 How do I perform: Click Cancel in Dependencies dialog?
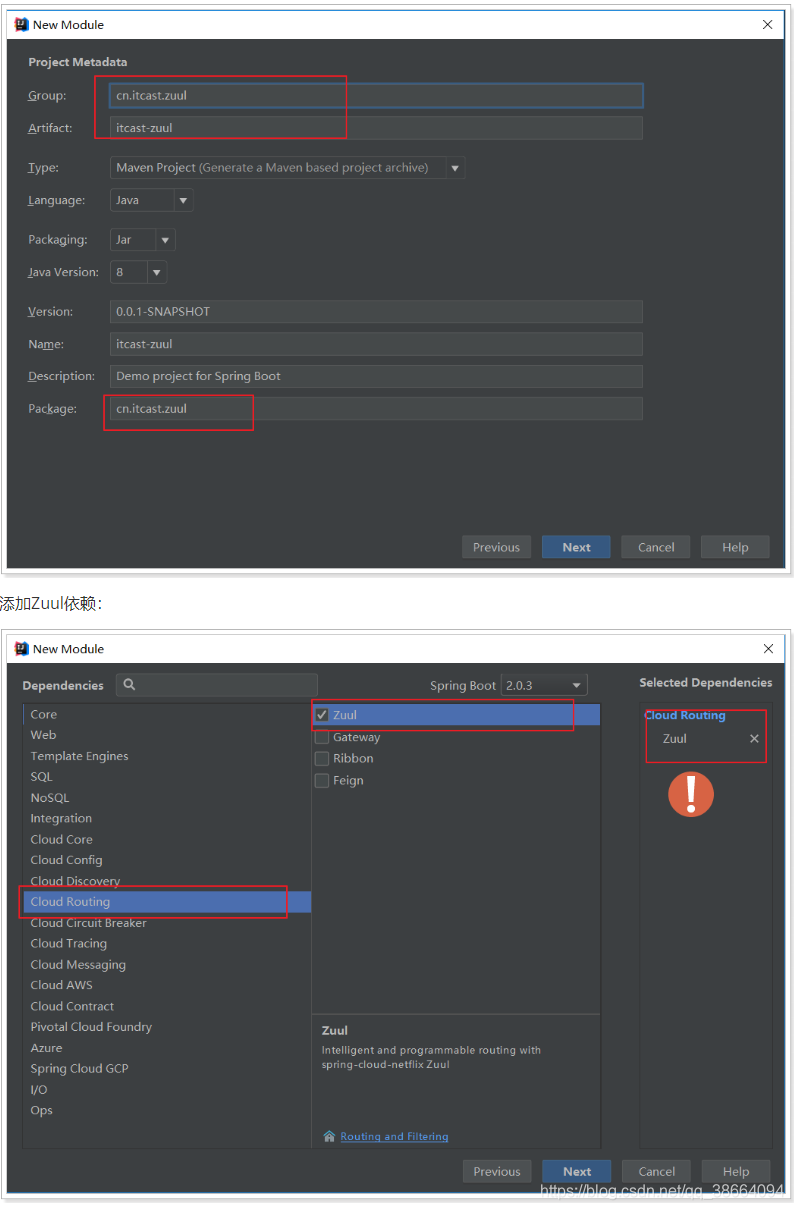pyautogui.click(x=657, y=1172)
